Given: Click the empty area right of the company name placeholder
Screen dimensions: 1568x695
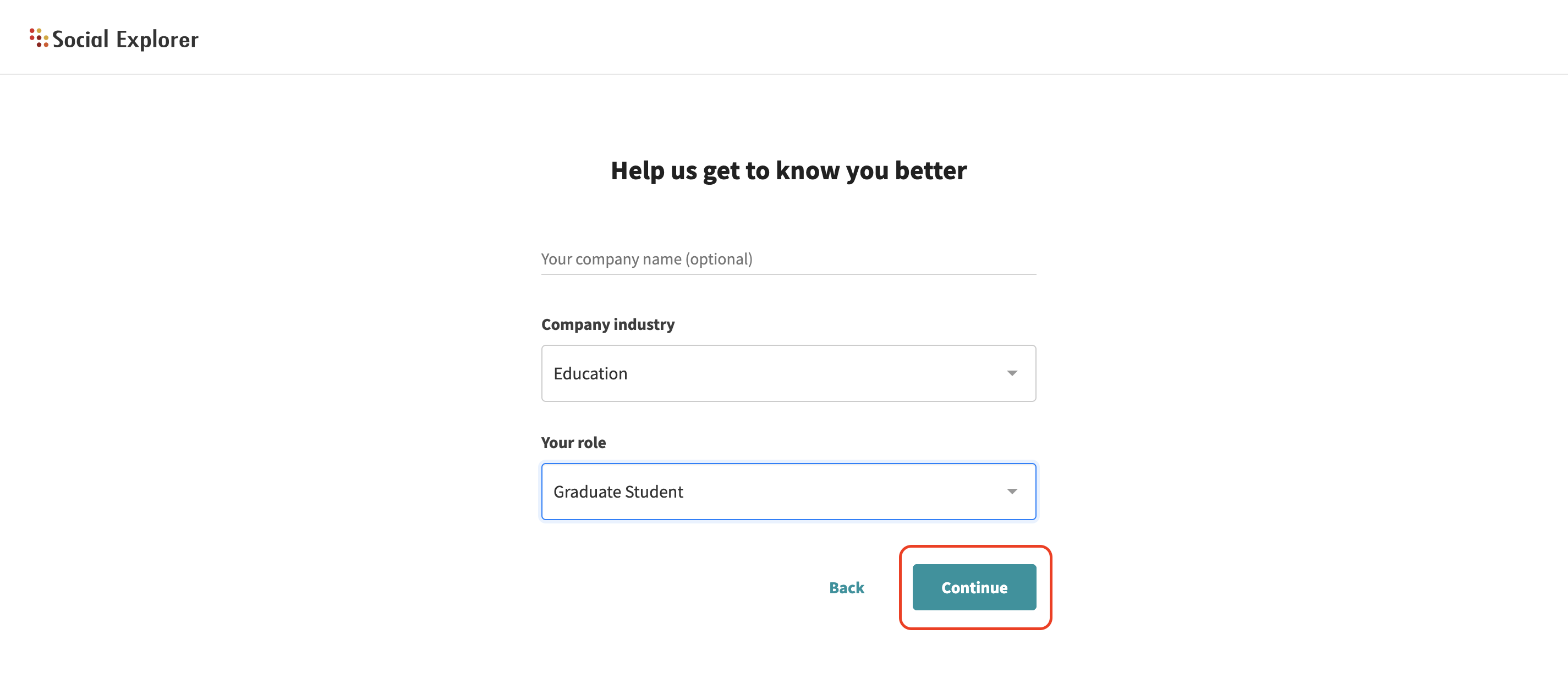Looking at the screenshot, I should [x=901, y=260].
